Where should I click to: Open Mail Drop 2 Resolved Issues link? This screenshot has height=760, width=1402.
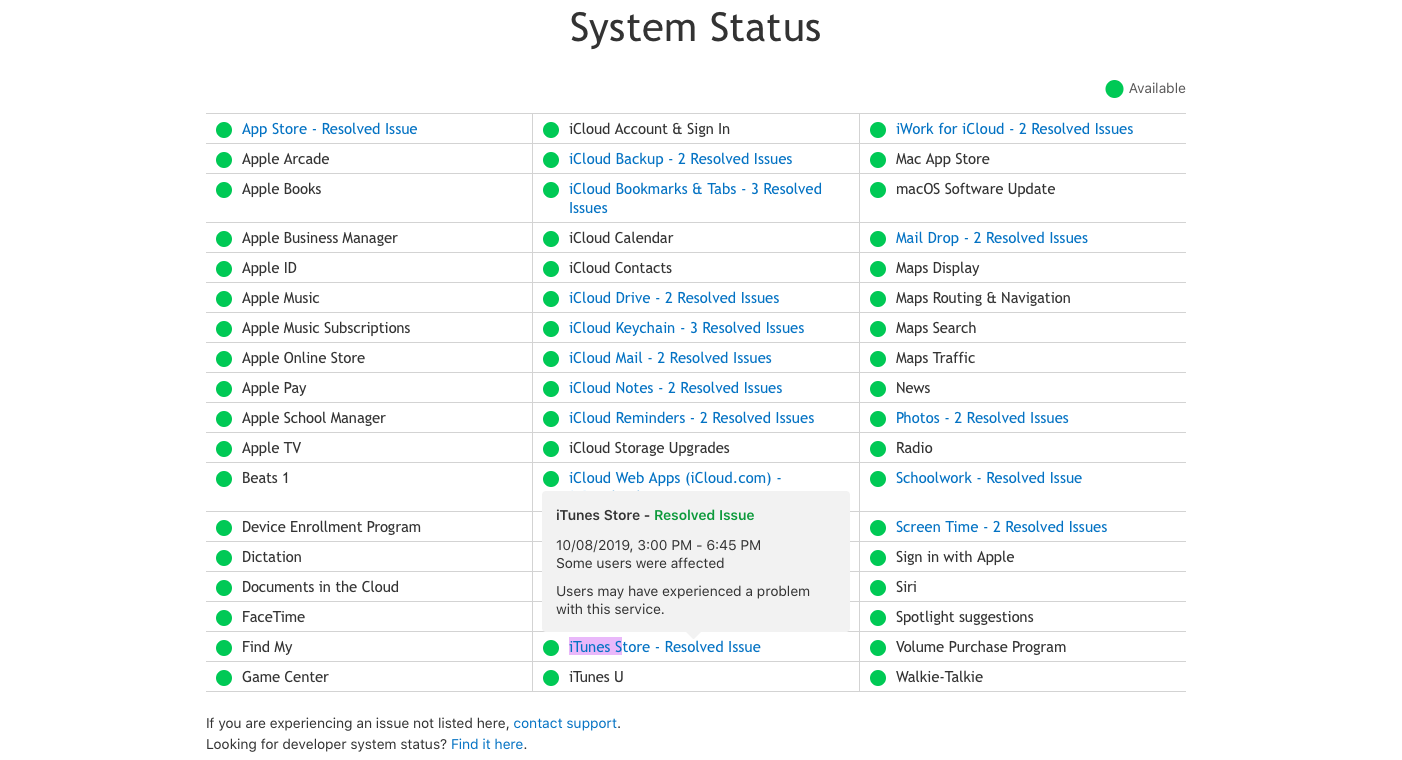991,238
